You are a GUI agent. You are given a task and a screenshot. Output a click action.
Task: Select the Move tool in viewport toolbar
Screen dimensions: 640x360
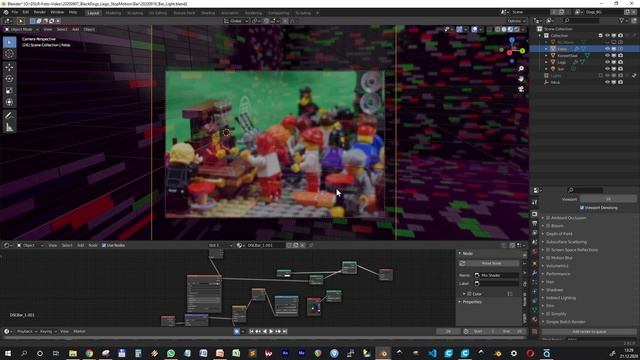pyautogui.click(x=9, y=67)
